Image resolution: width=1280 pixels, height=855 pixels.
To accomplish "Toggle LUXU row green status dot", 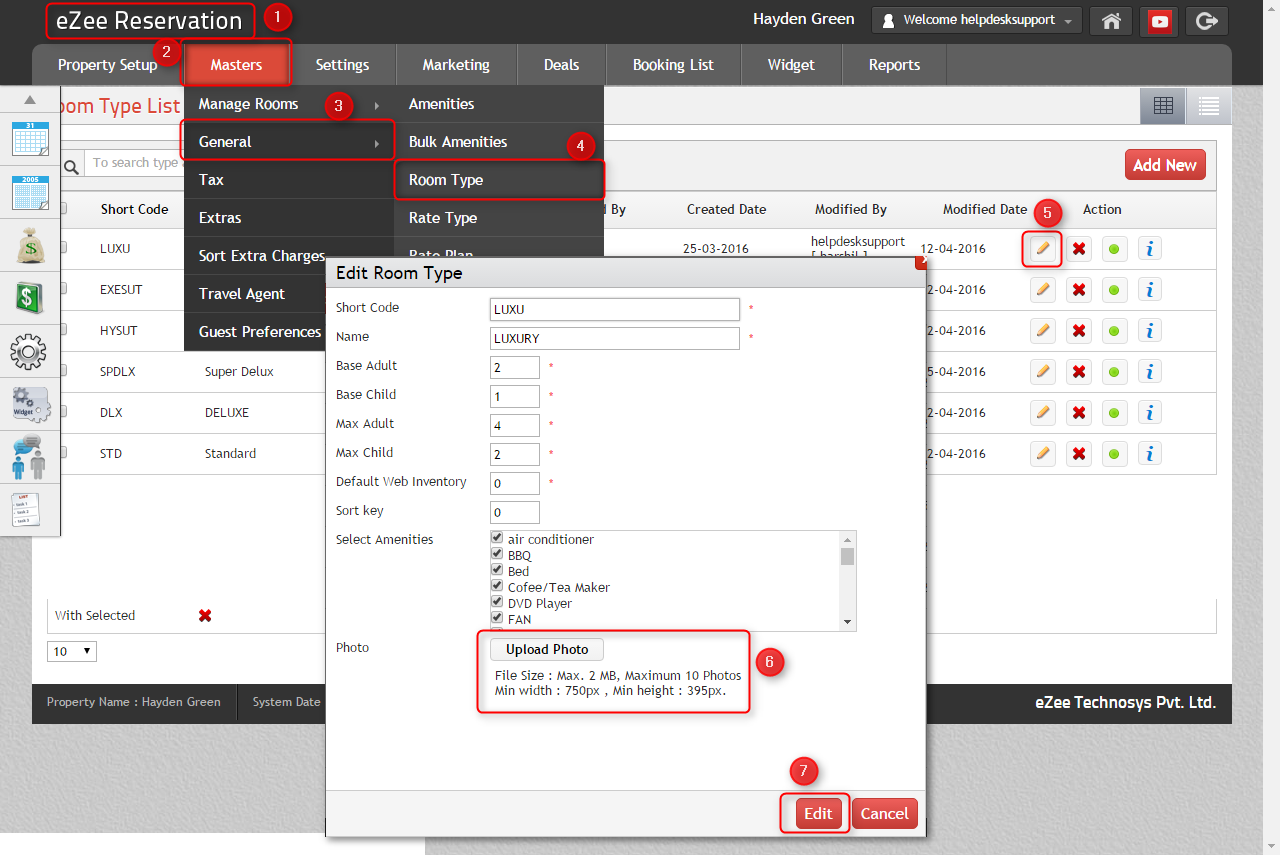I will (1114, 248).
